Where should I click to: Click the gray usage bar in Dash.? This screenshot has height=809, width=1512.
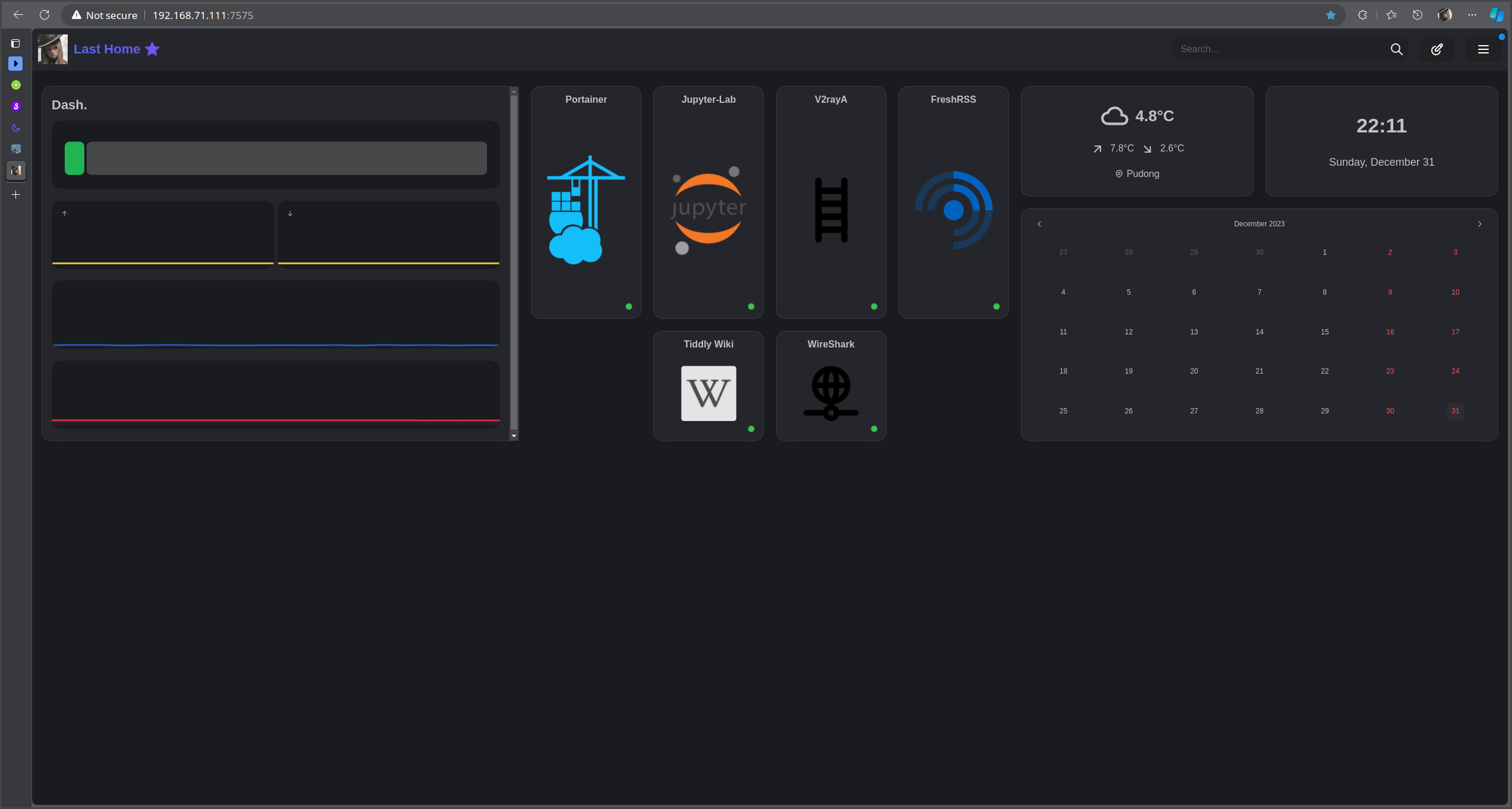pyautogui.click(x=287, y=158)
